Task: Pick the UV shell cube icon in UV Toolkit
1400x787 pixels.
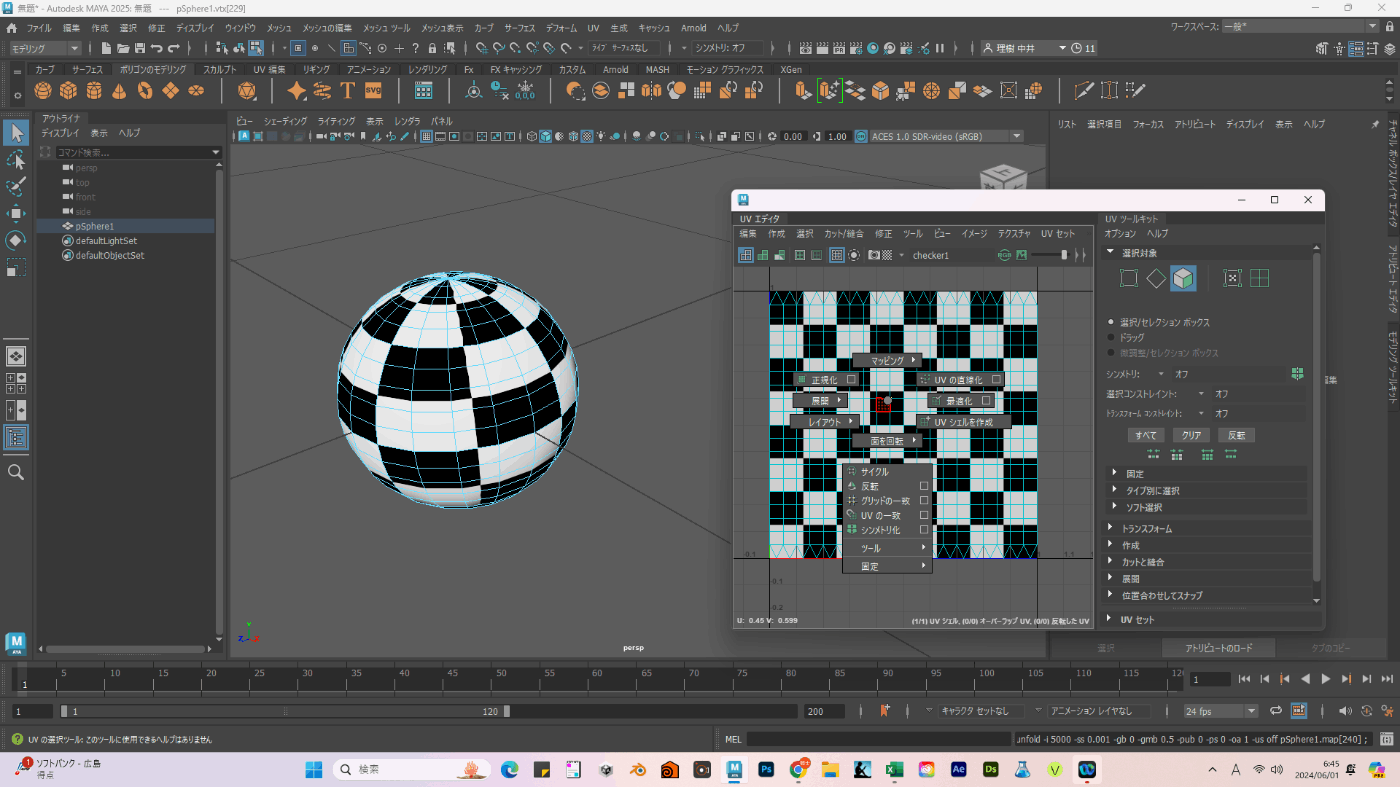Action: (1183, 278)
